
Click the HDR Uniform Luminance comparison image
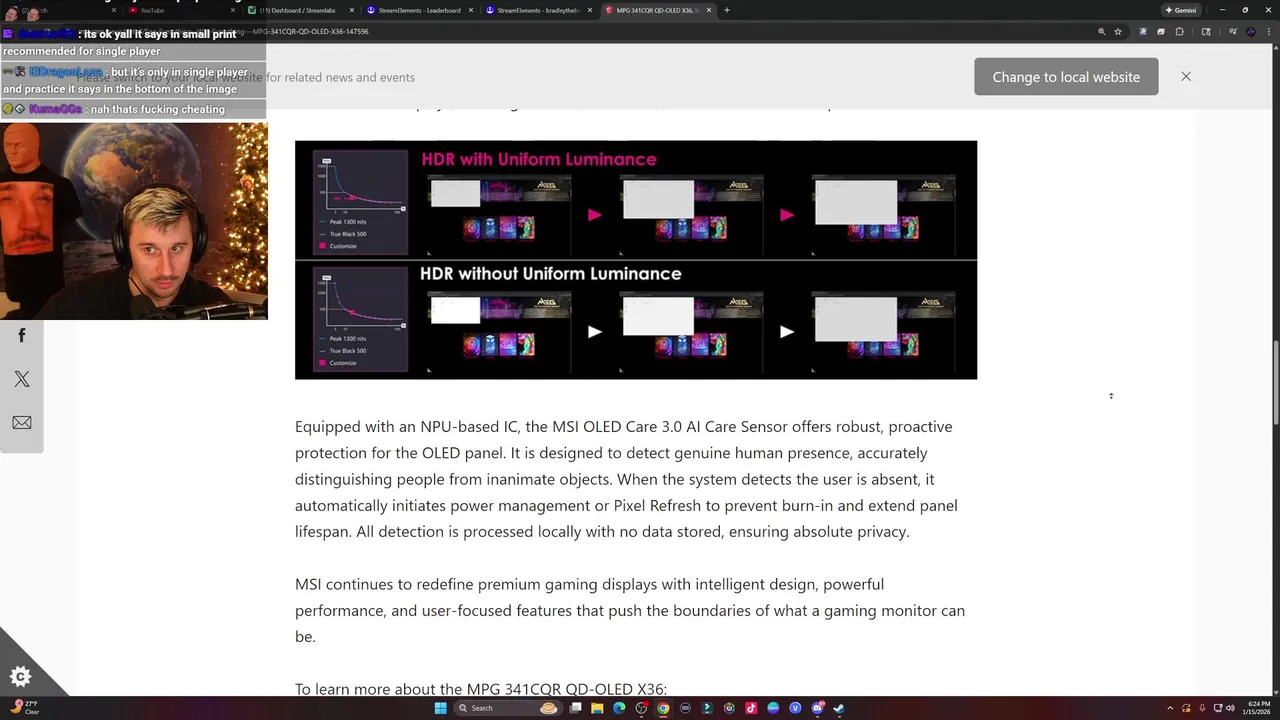click(x=636, y=260)
